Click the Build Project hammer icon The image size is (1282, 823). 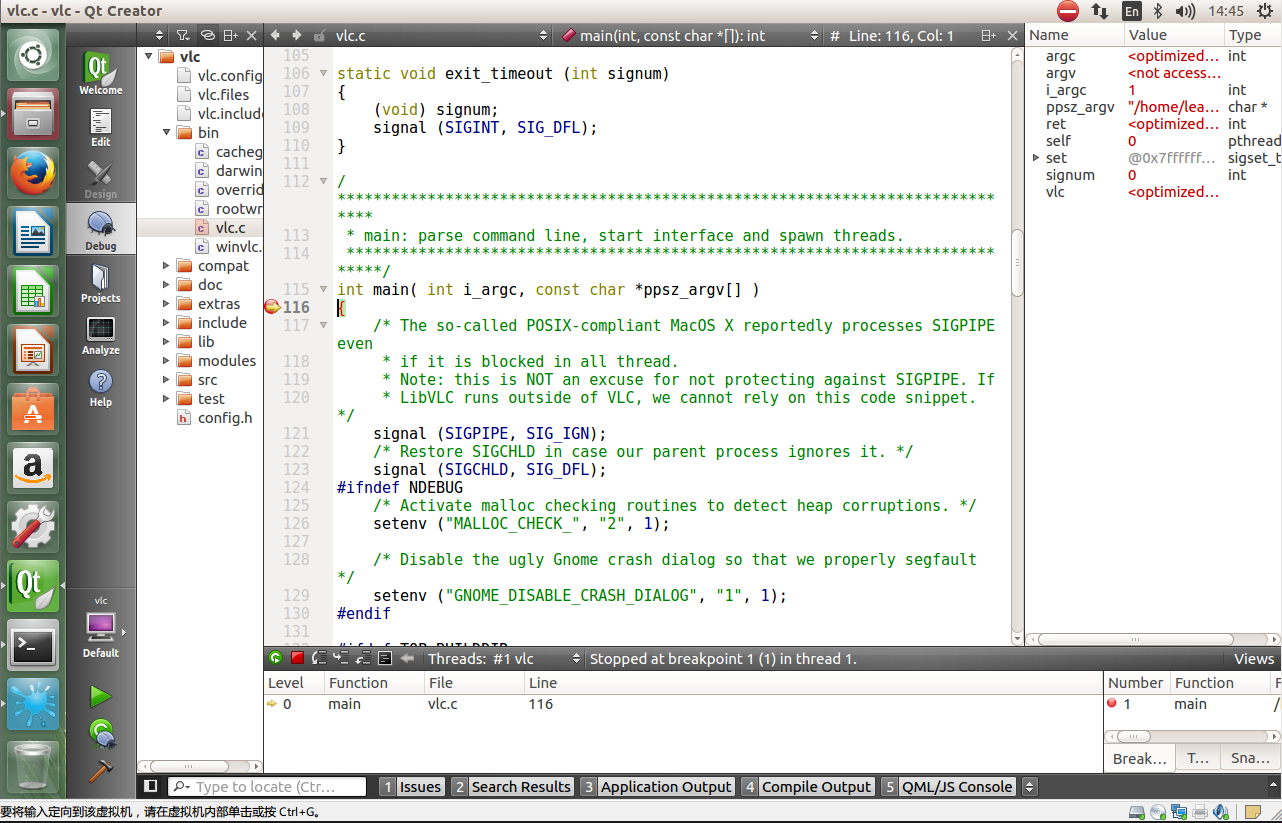coord(101,770)
